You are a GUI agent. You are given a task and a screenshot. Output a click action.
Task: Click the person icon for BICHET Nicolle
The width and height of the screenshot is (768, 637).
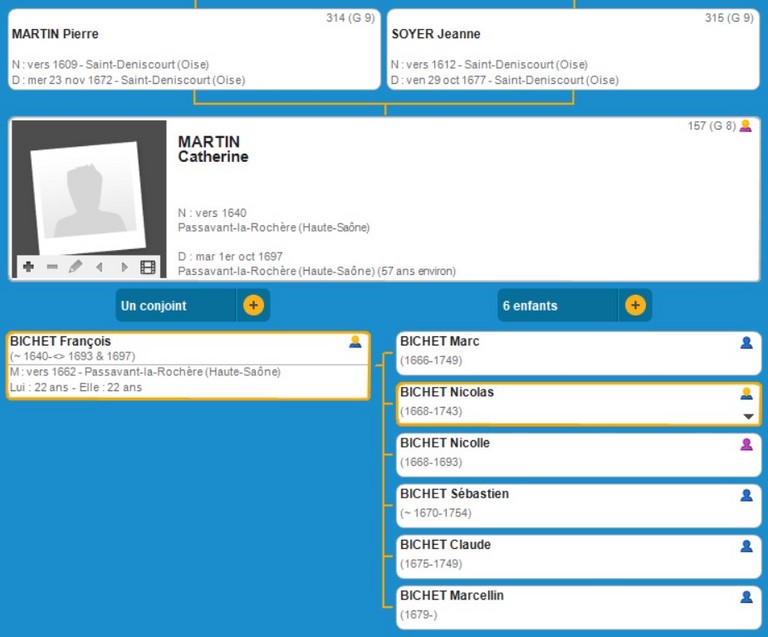click(x=746, y=444)
